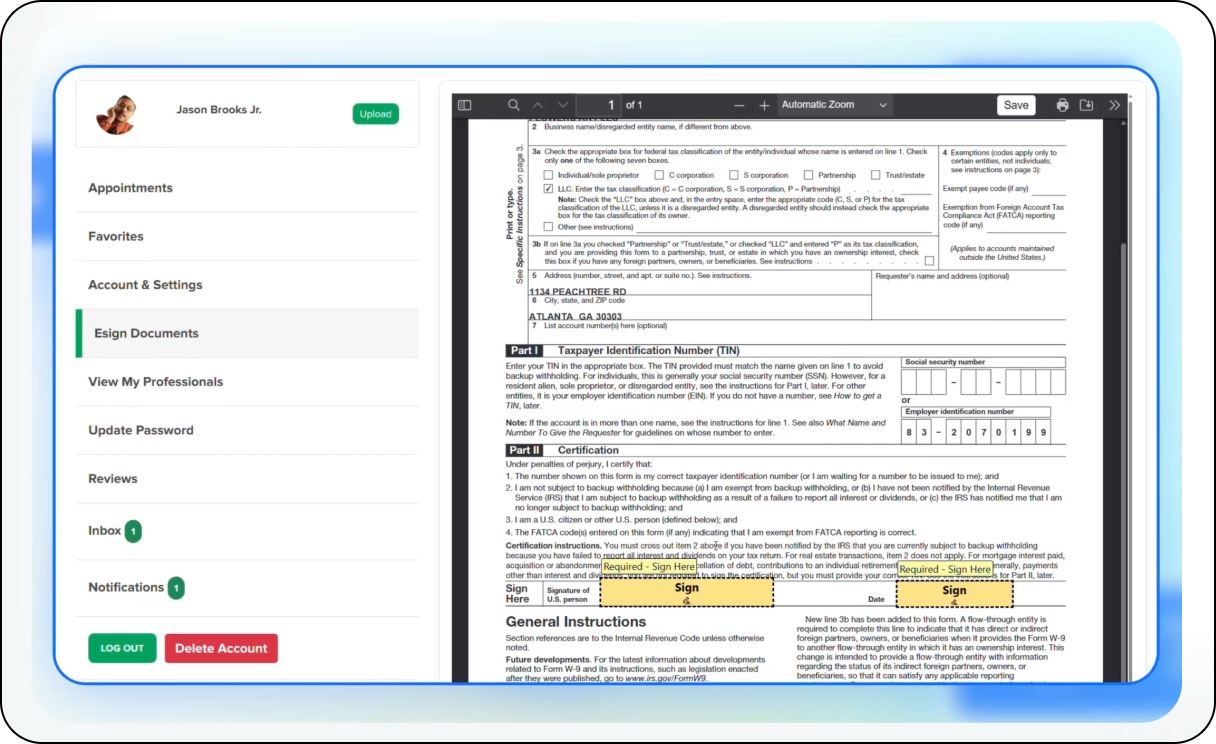
Task: Go to next page arrow
Action: click(563, 105)
